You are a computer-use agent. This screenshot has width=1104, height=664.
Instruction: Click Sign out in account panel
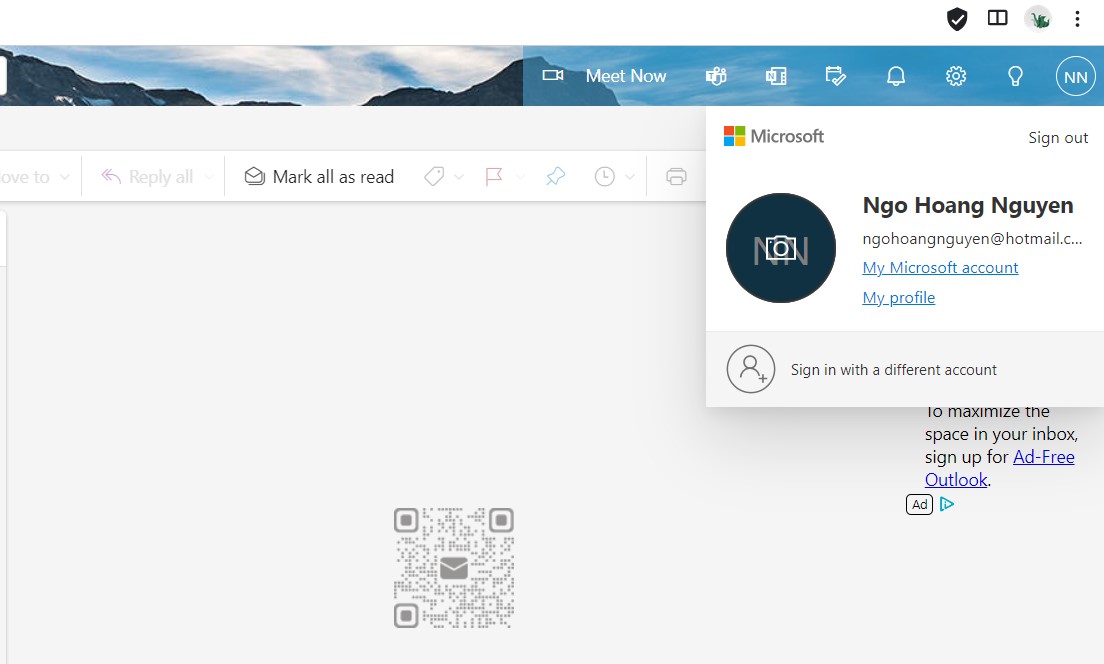pos(1058,138)
